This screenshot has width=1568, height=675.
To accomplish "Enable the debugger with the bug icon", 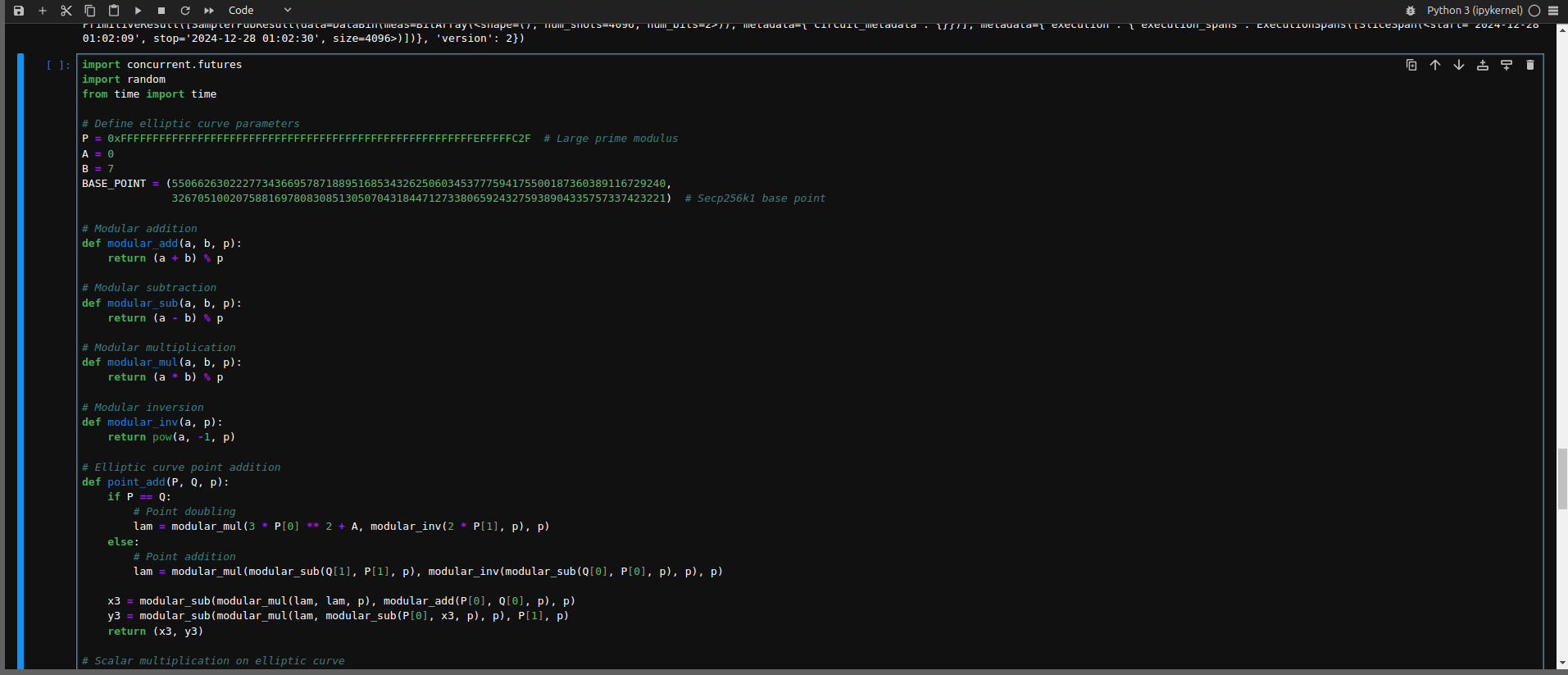I will 1411,11.
